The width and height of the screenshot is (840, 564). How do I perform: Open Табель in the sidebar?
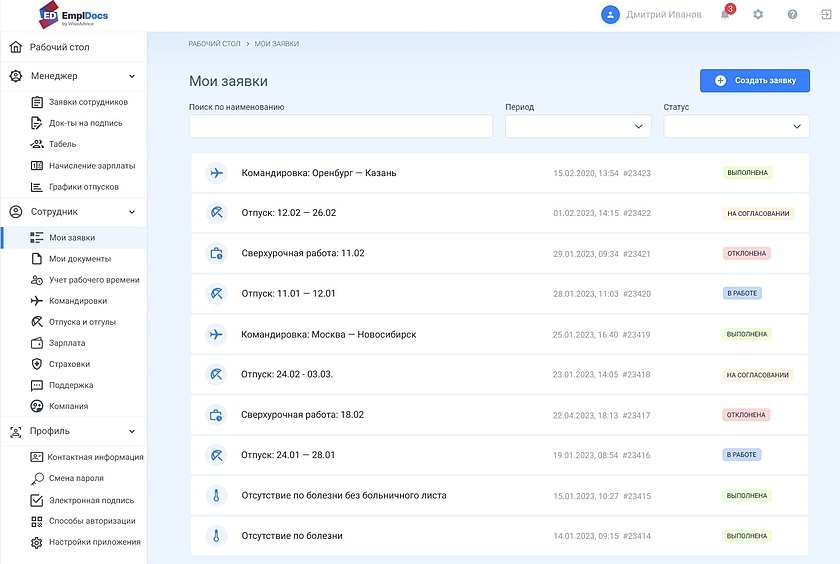pos(62,144)
